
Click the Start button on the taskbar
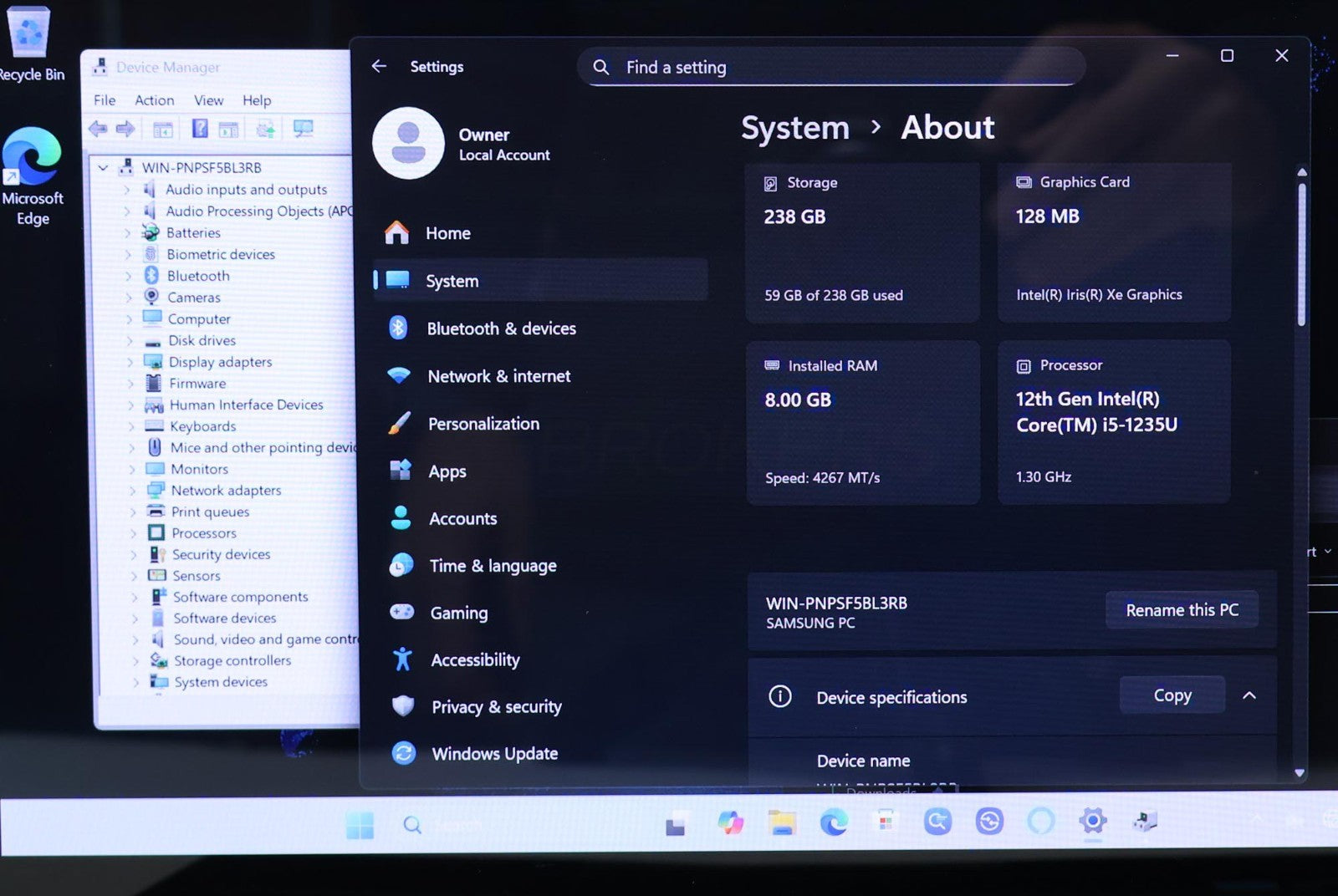360,825
